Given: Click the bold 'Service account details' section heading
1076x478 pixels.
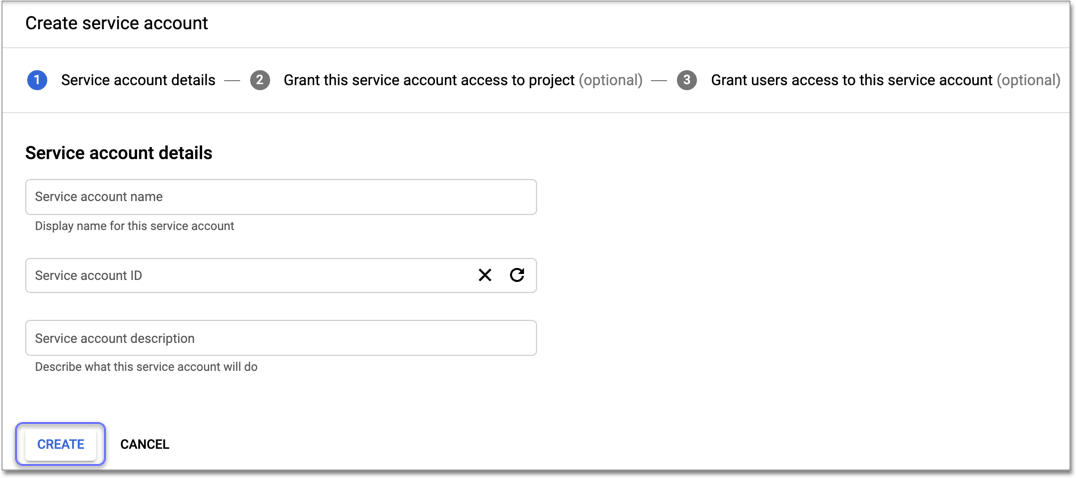Looking at the screenshot, I should [119, 153].
